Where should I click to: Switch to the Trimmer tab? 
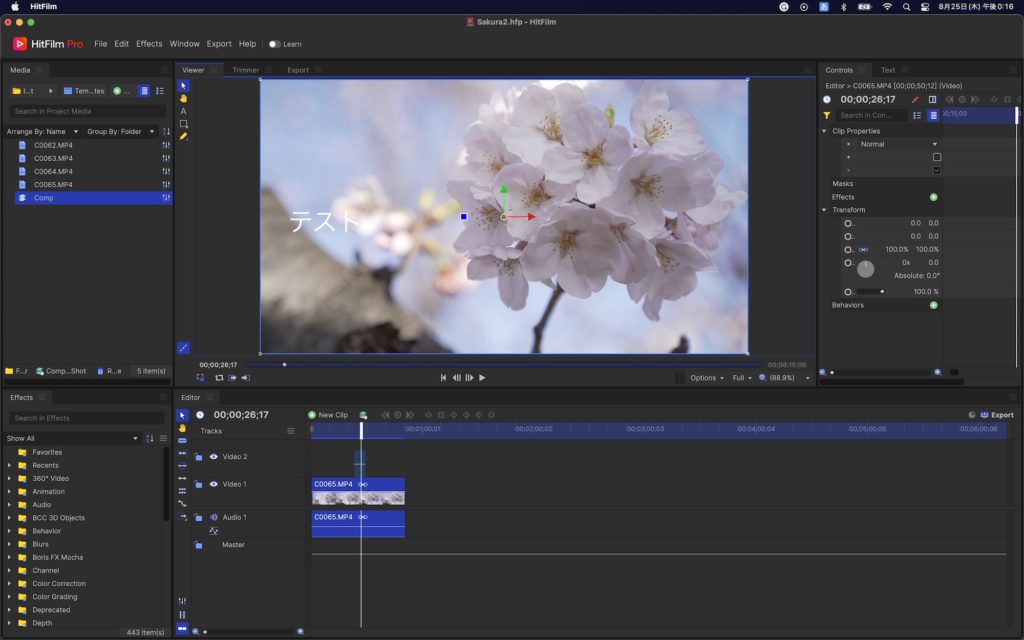click(x=245, y=70)
